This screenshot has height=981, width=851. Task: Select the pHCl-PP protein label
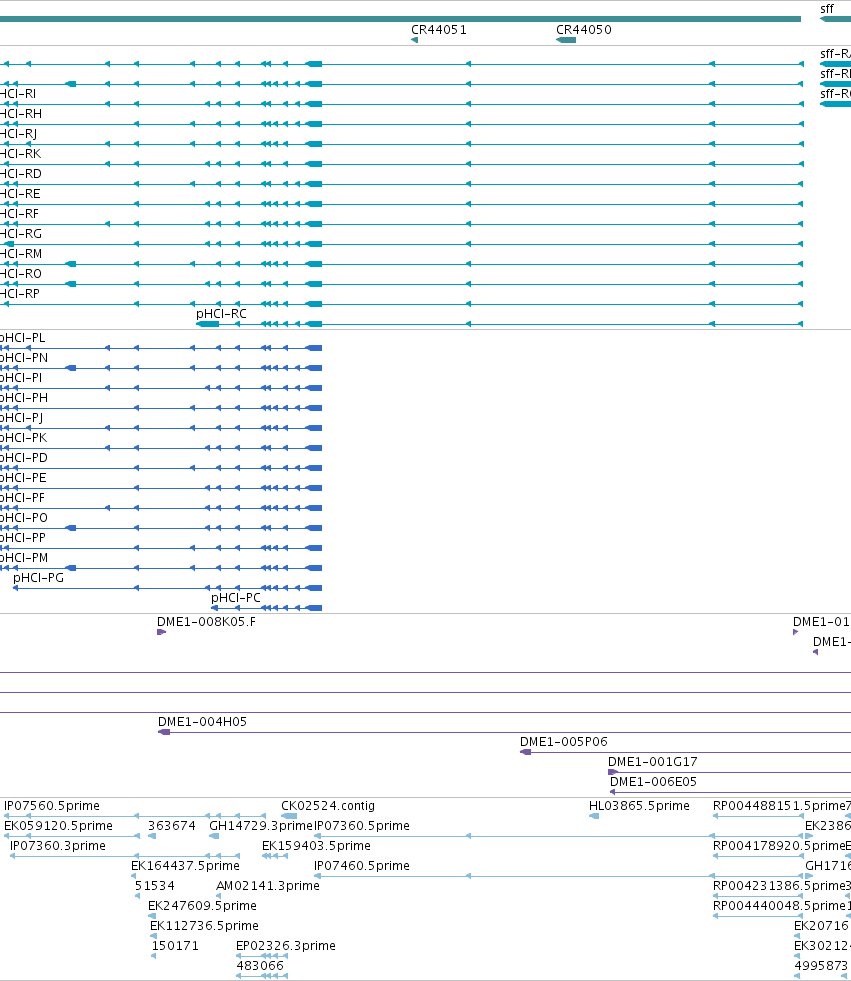tap(23, 538)
